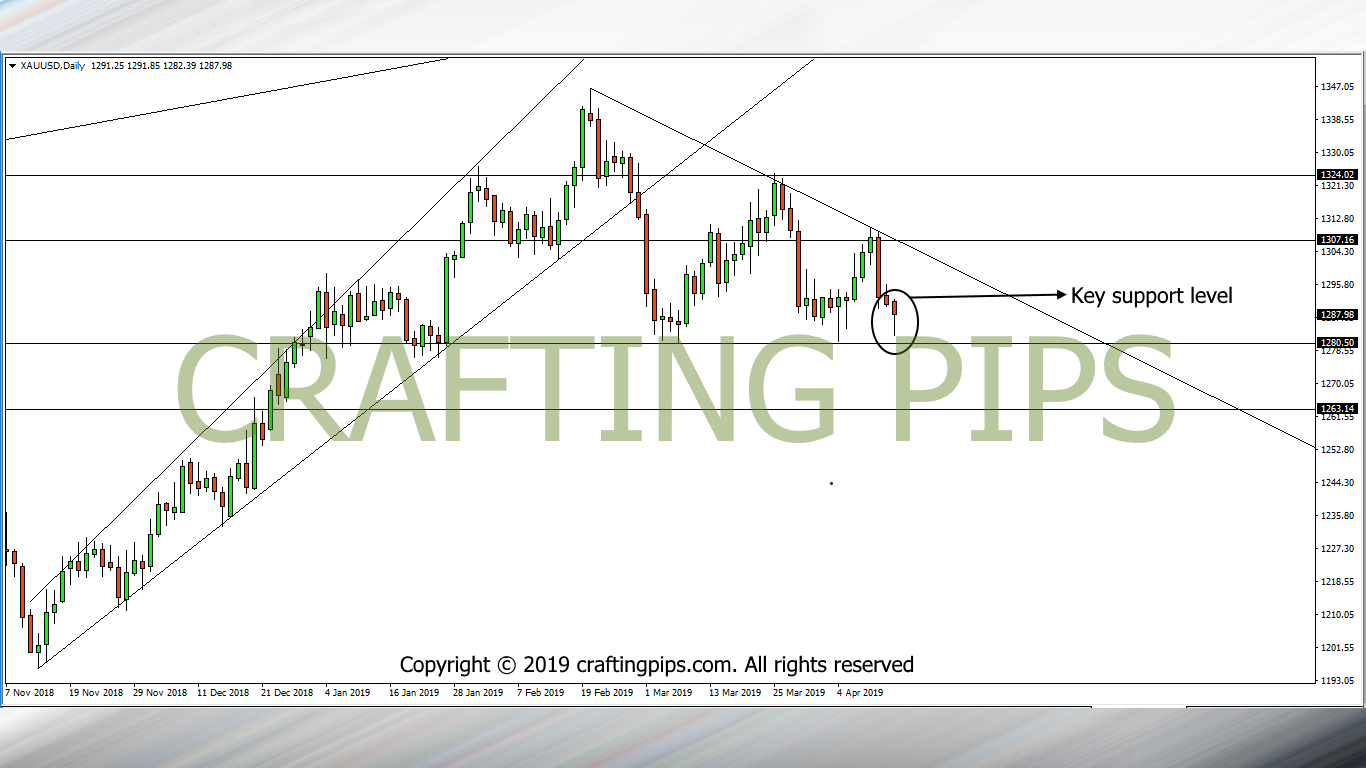Click the high value 1291.85 in header

[x=141, y=66]
